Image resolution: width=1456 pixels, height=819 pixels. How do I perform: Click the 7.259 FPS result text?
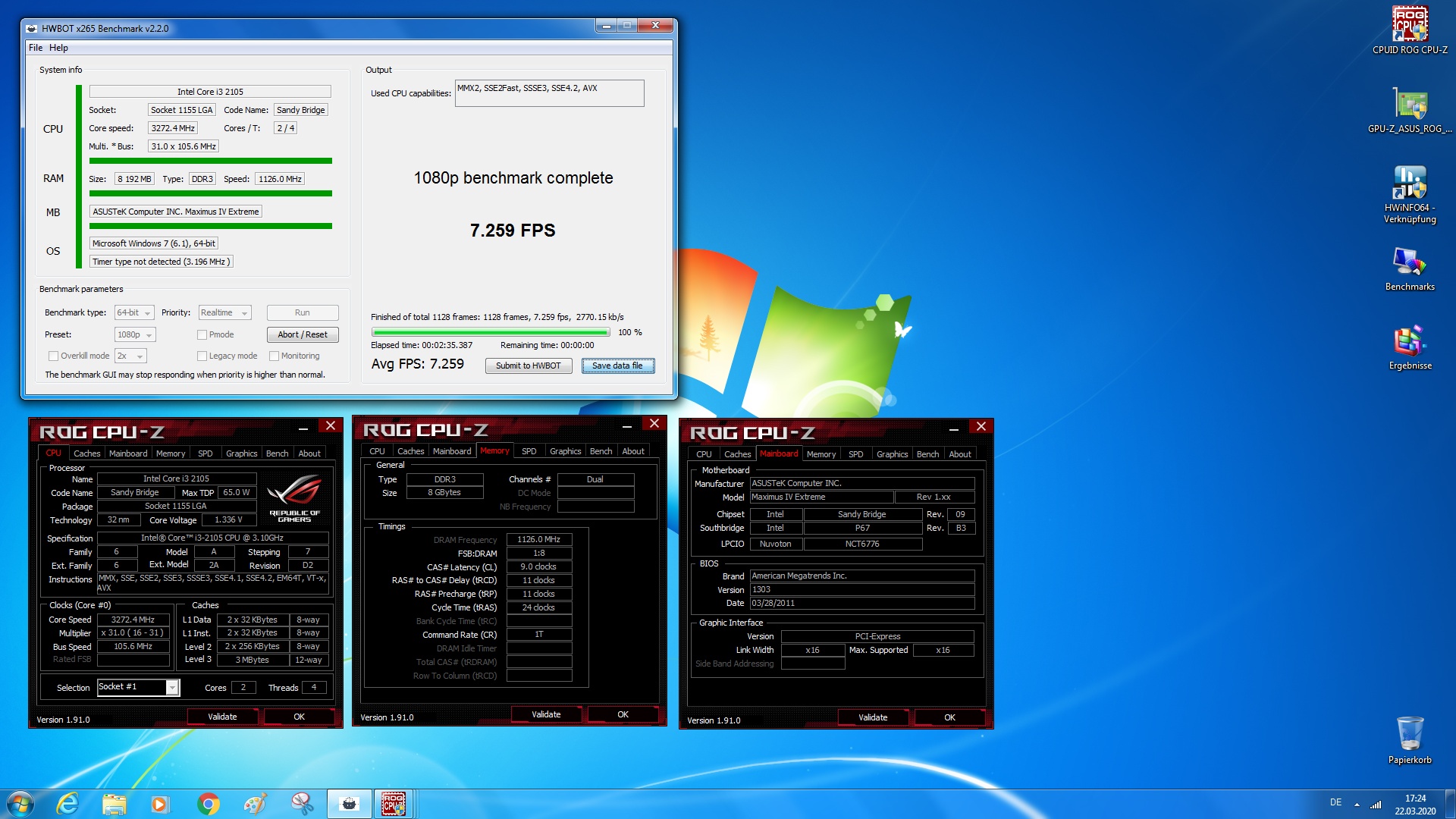point(513,231)
